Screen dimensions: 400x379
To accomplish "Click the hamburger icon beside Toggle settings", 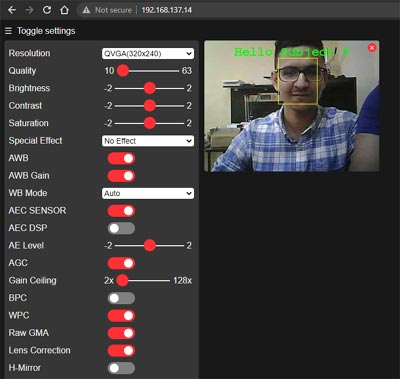I will [8, 31].
